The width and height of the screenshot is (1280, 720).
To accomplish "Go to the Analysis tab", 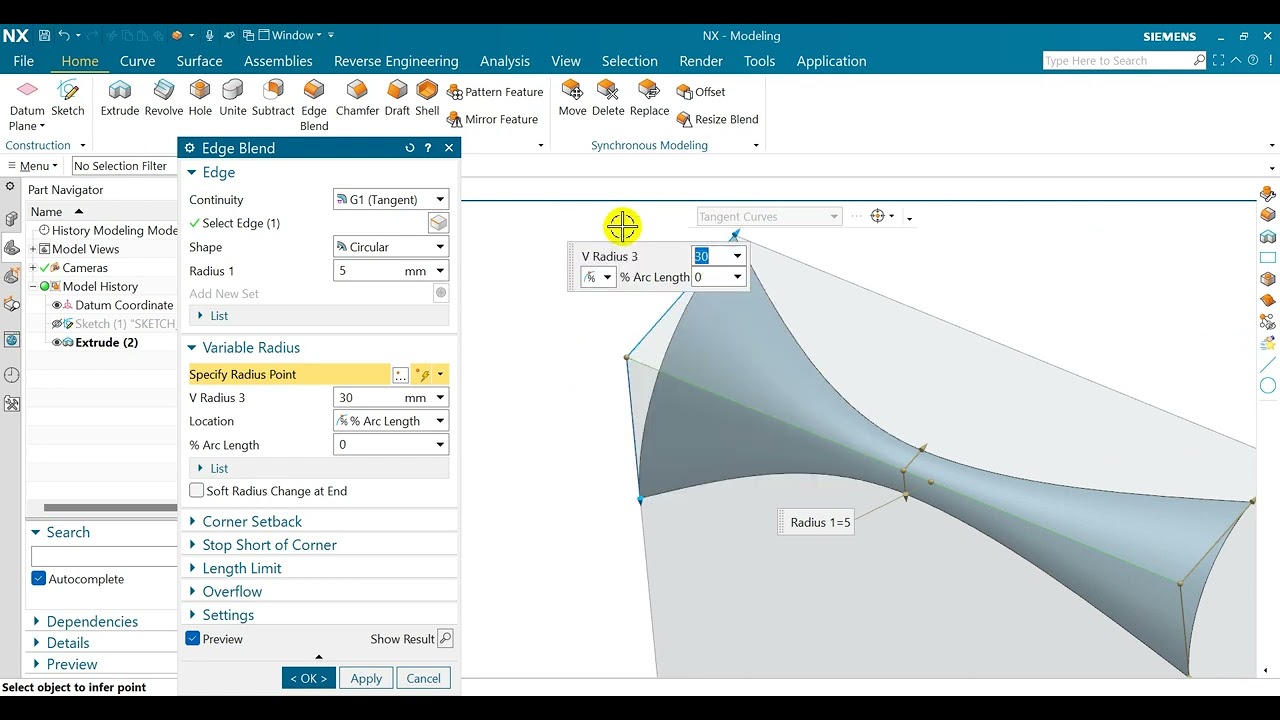I will (x=505, y=61).
